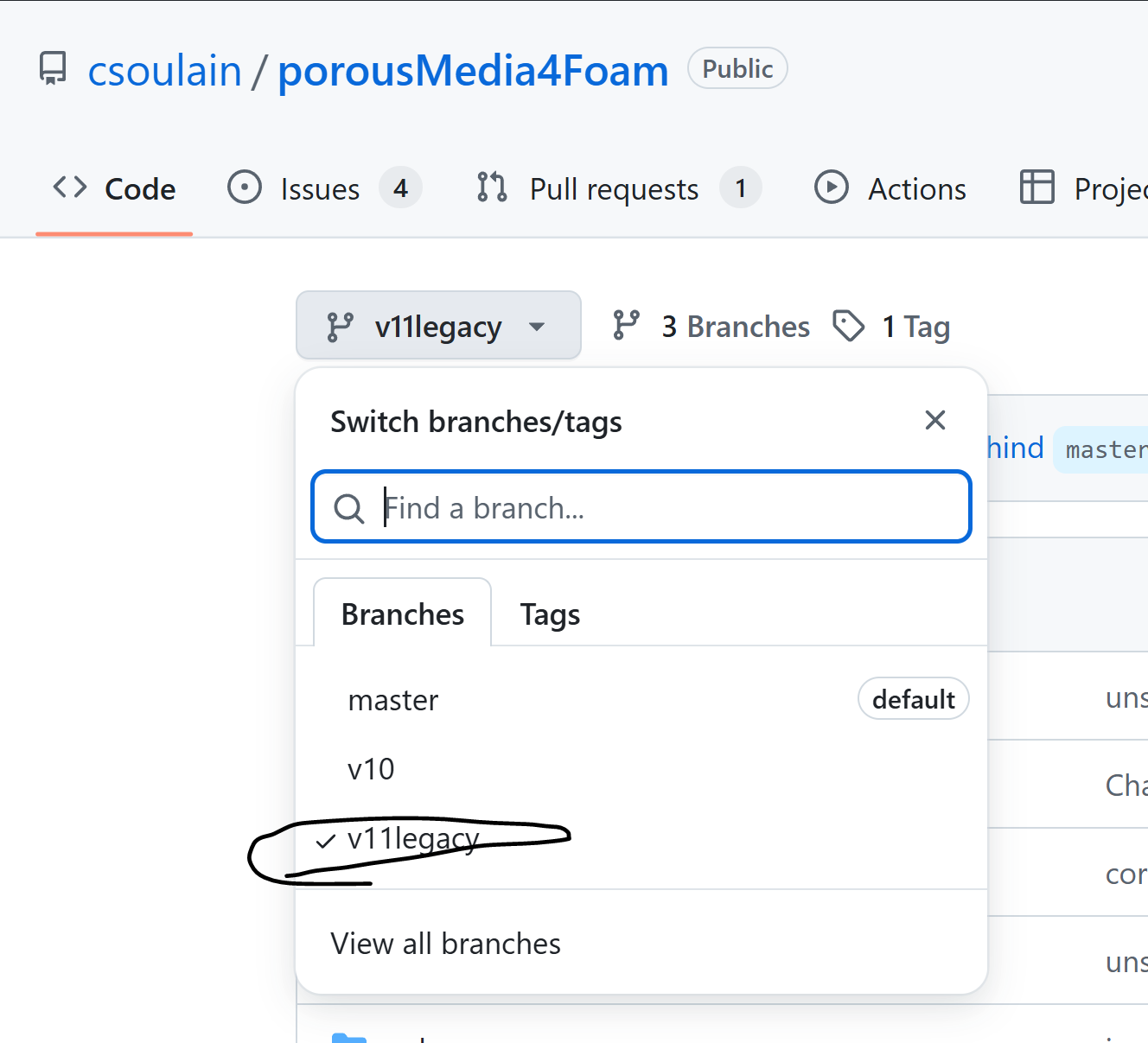Open the Issues tab
Screen dimensions: 1148x1043
click(x=320, y=188)
